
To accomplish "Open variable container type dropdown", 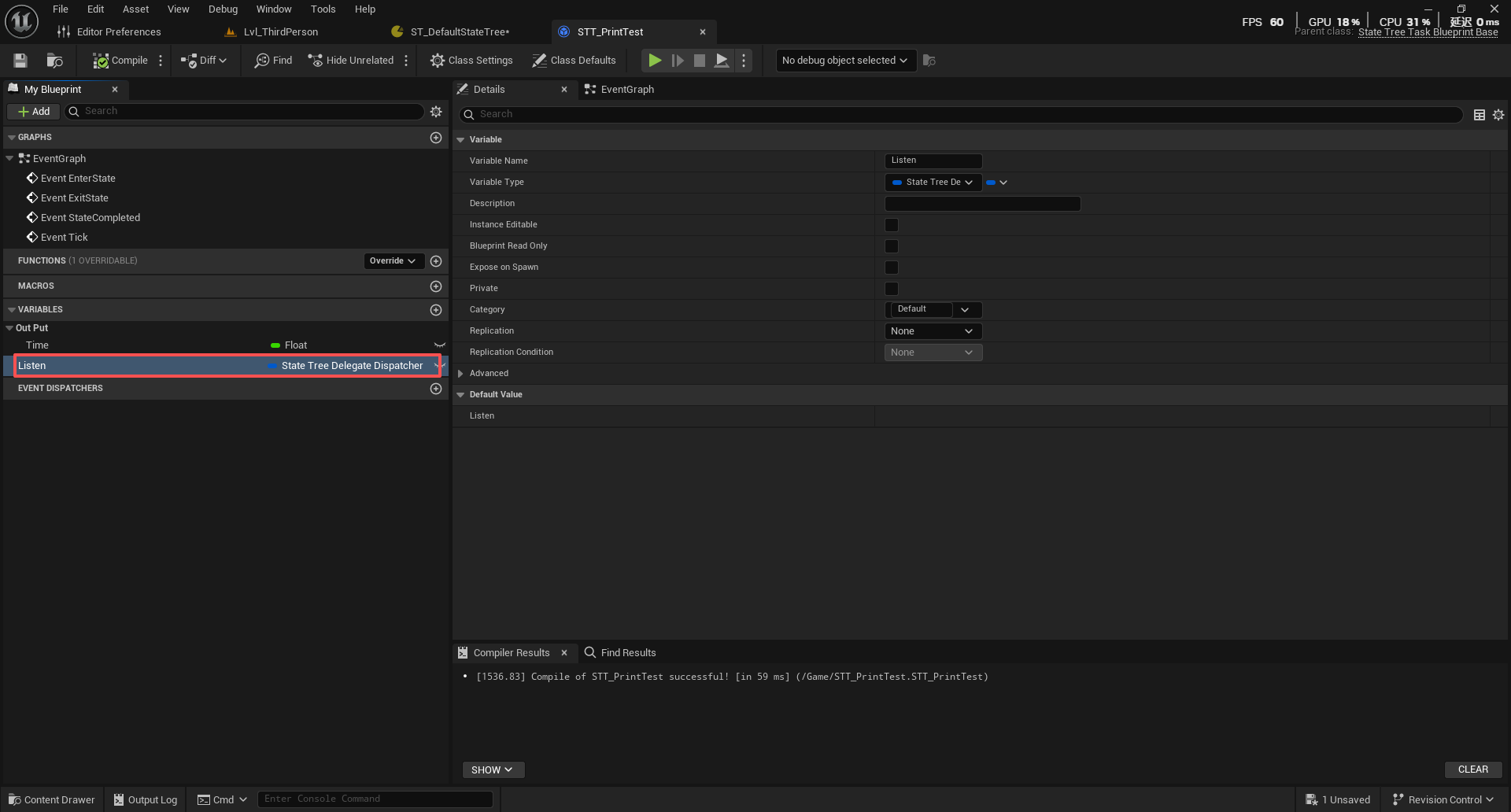I will 997,183.
